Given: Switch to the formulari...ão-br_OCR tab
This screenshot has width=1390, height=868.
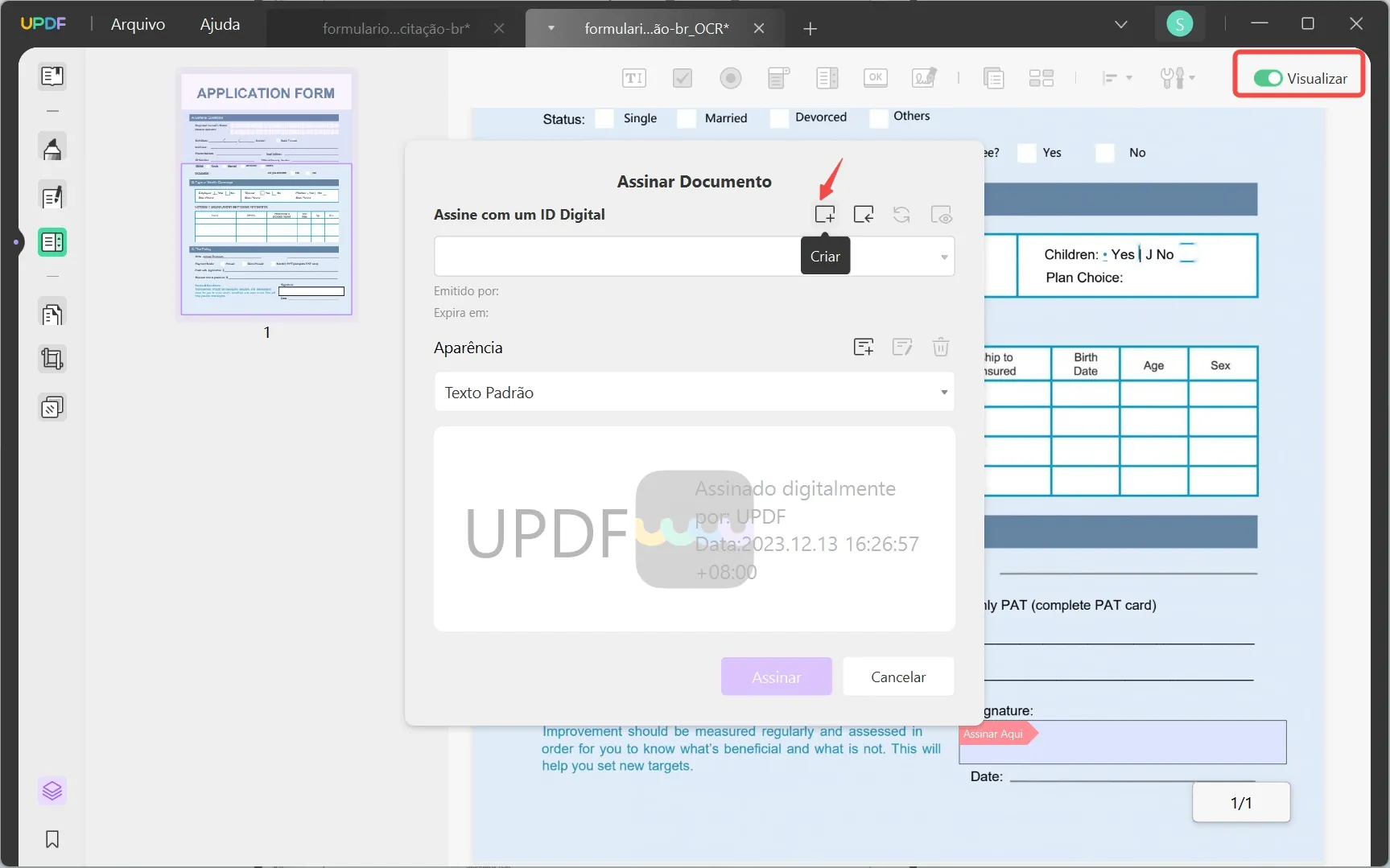Looking at the screenshot, I should [x=657, y=29].
